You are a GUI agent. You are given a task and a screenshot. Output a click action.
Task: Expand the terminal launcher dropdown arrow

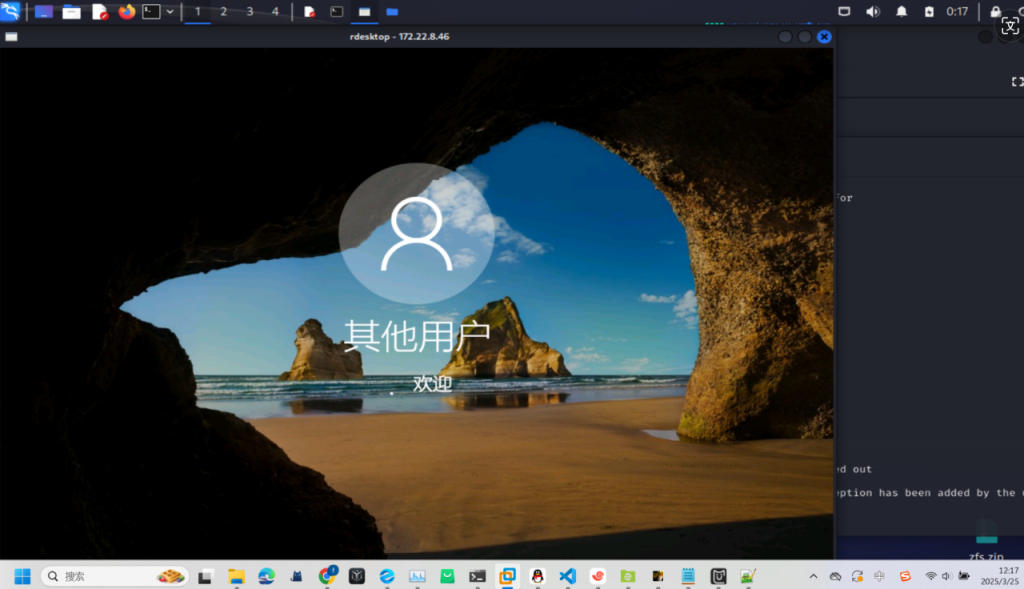pos(169,12)
